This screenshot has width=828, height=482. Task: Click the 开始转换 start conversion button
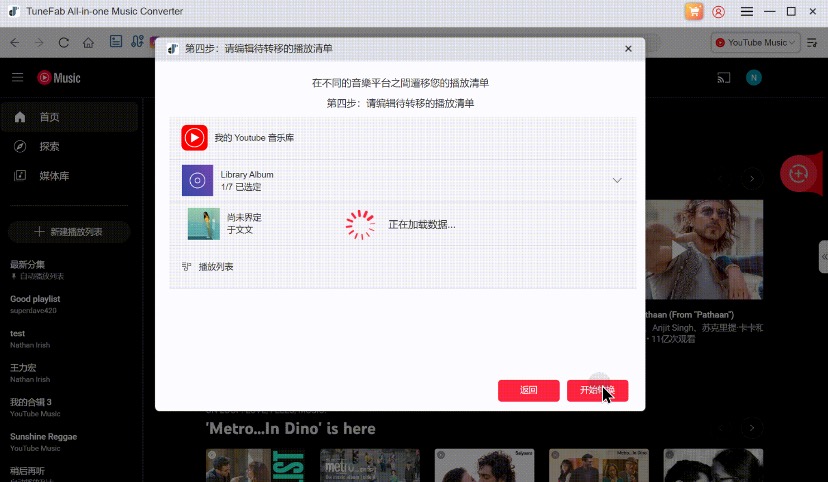(x=597, y=391)
